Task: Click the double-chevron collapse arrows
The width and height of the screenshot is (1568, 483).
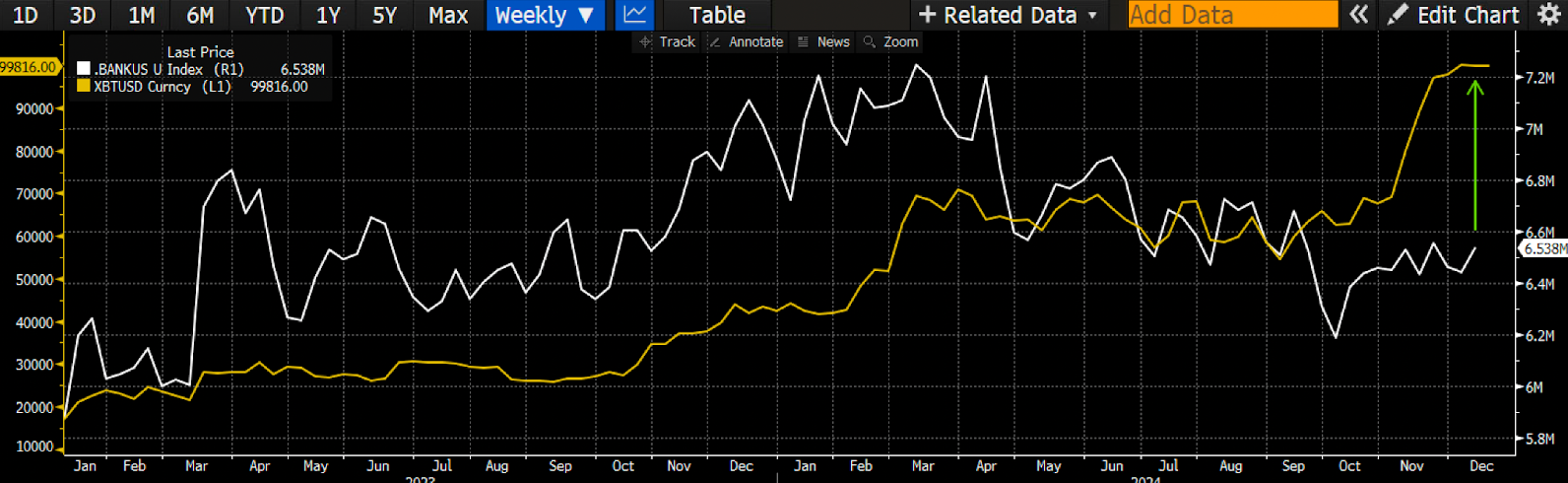Action: (x=1359, y=15)
